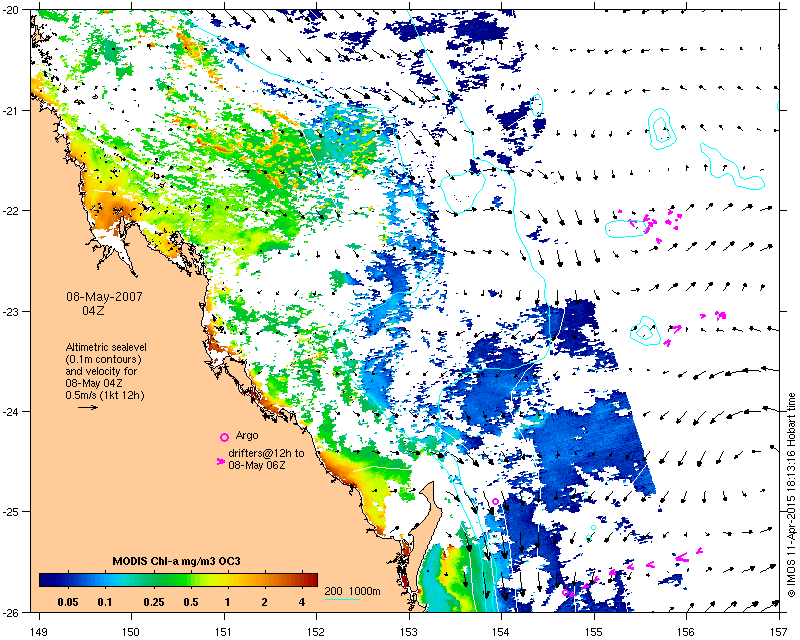Click the double cyan contour ring near 155.6E, 23.2S
The image size is (800, 640).
click(645, 332)
